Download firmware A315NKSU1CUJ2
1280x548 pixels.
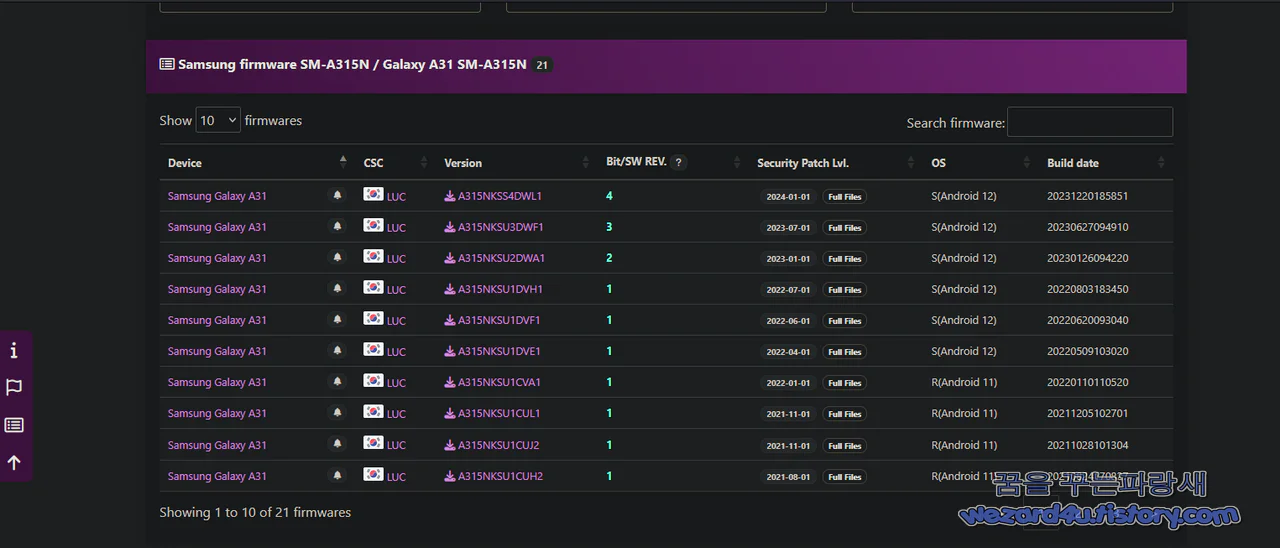492,445
